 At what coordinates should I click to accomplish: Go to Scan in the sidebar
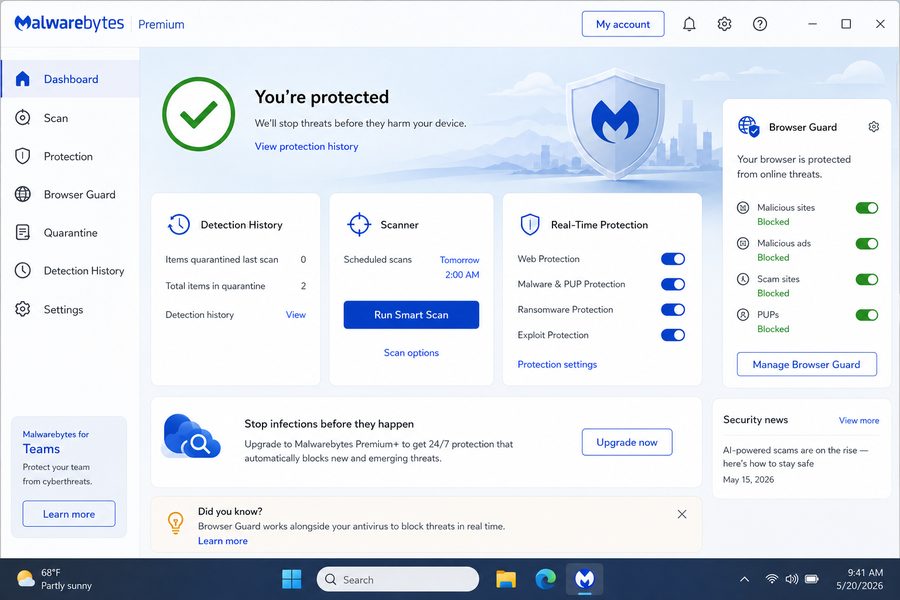tap(70, 118)
